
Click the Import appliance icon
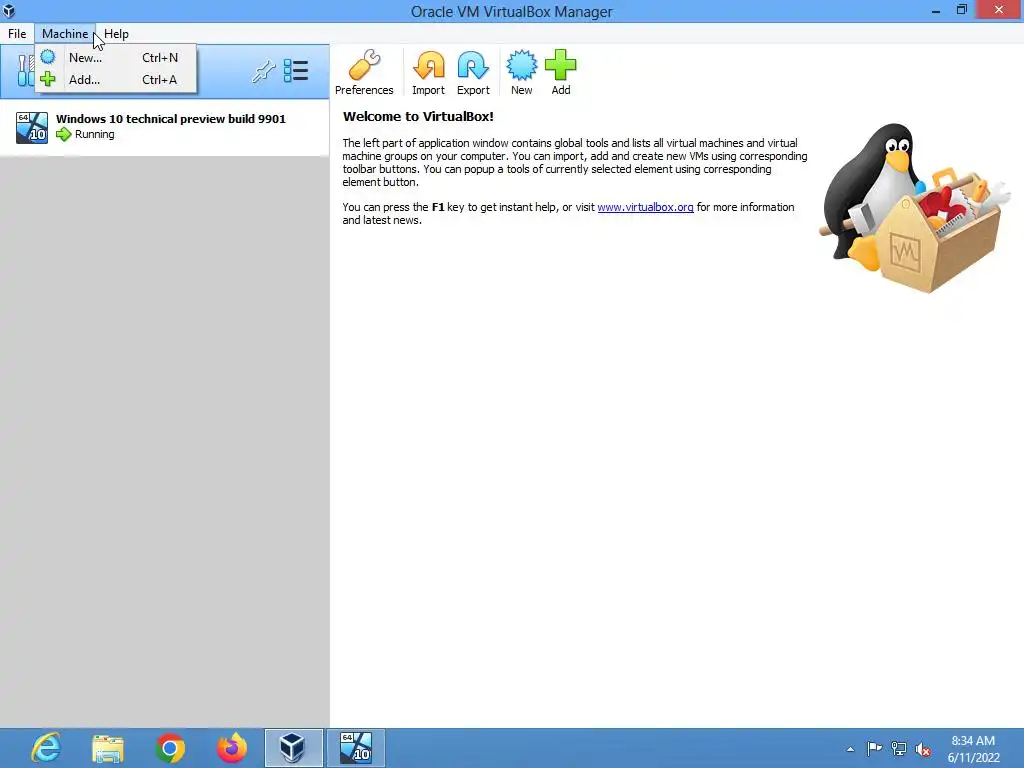tap(428, 72)
